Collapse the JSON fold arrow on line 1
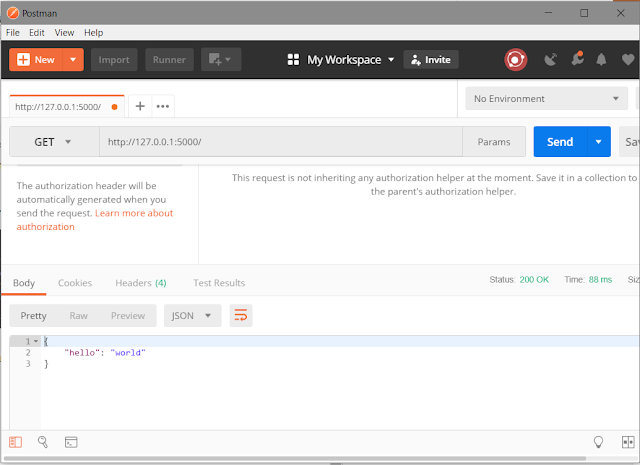Image resolution: width=640 pixels, height=465 pixels. [x=36, y=341]
